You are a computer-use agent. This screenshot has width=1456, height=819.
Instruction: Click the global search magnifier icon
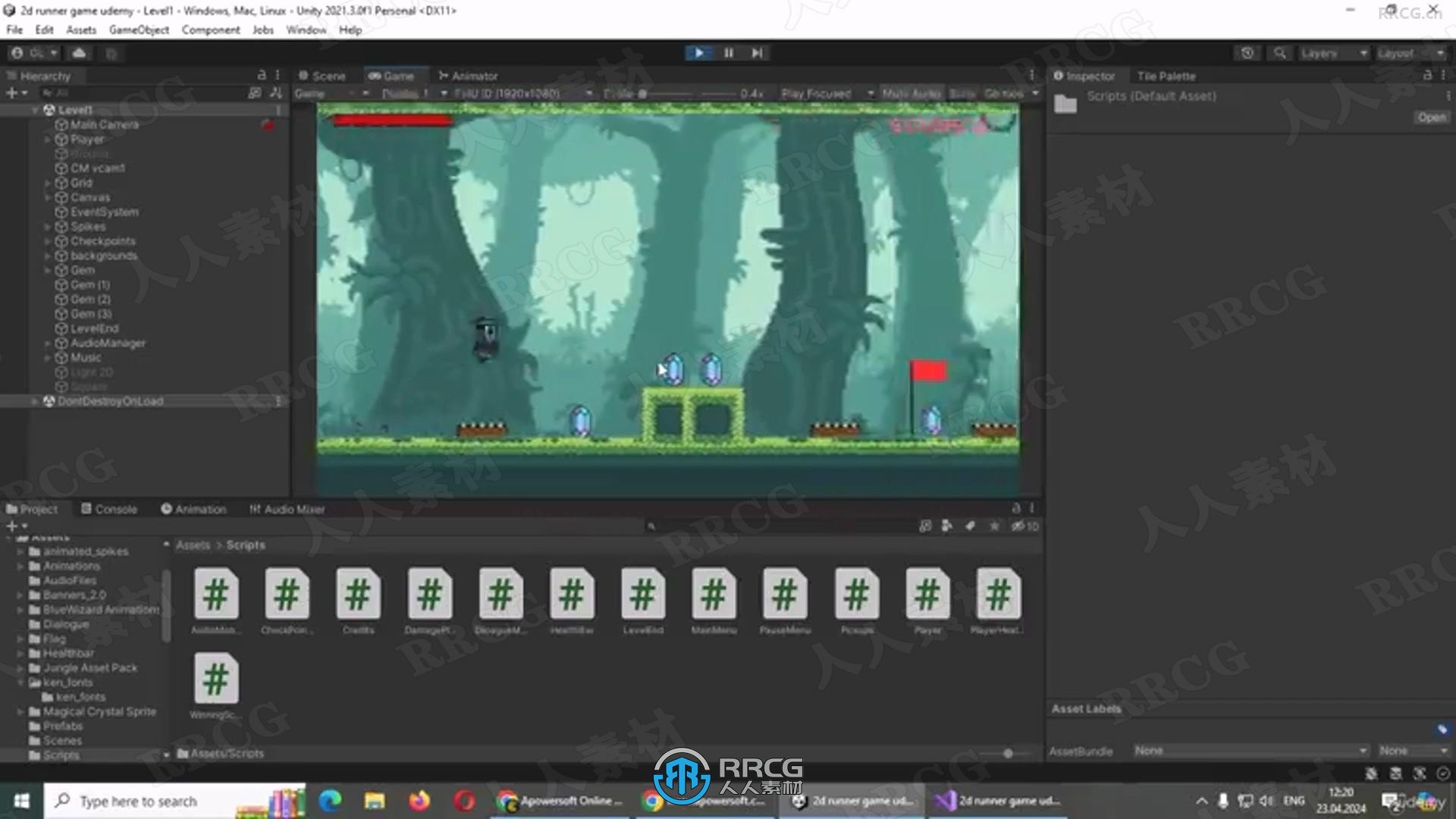[x=1280, y=53]
